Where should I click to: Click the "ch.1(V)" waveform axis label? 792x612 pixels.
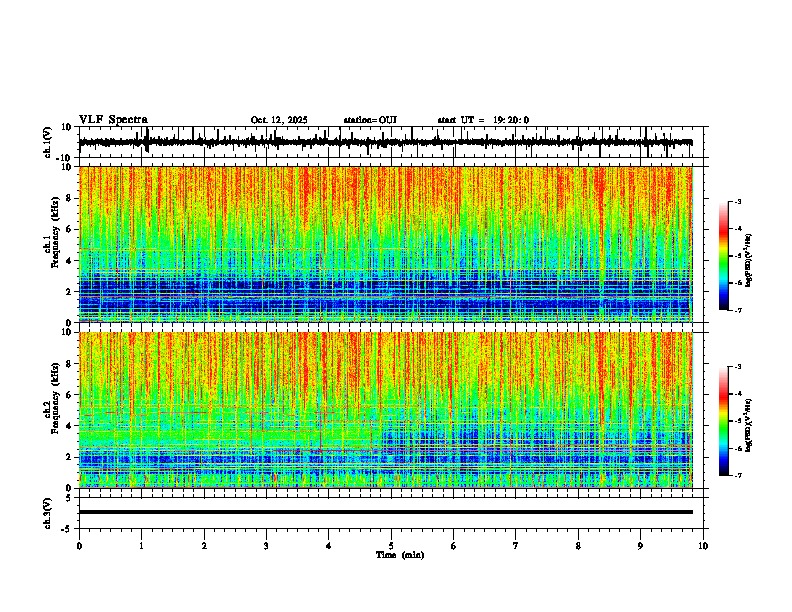[48, 142]
